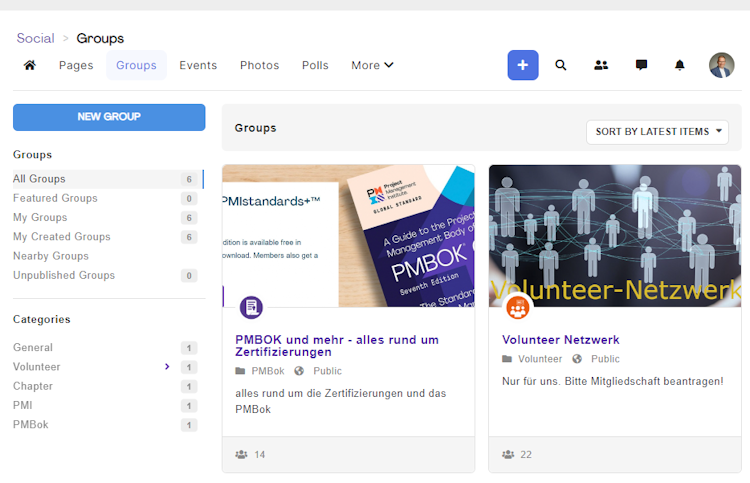The width and height of the screenshot is (750, 483).
Task: Click the Volunteer-Netzwerk cover image
Action: pos(615,236)
